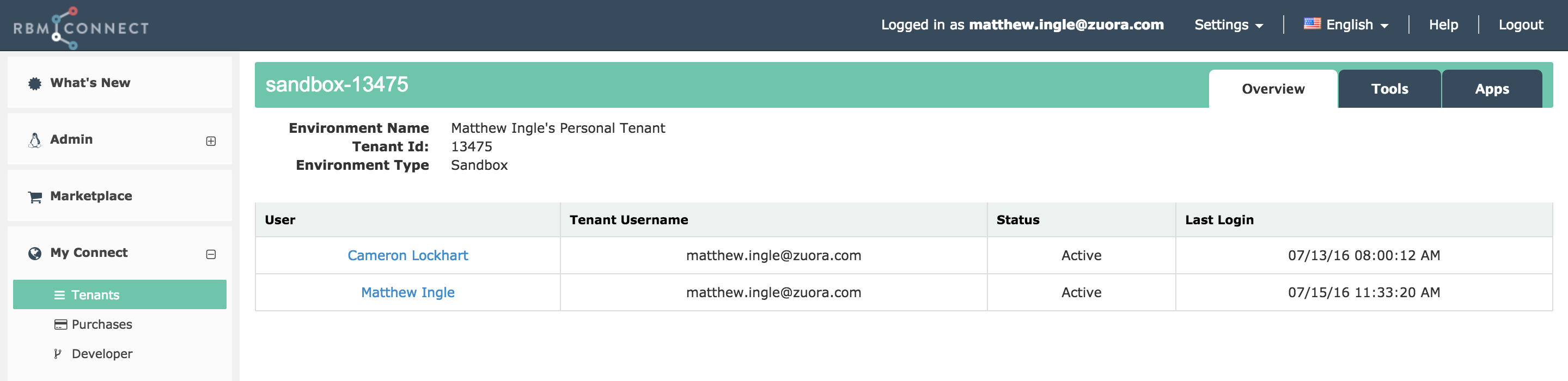Open Matthew Ingle user link
Image resolution: width=1568 pixels, height=381 pixels.
point(408,293)
